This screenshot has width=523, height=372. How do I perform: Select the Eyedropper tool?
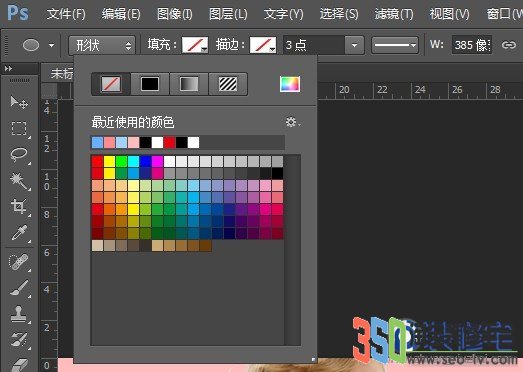[19, 233]
